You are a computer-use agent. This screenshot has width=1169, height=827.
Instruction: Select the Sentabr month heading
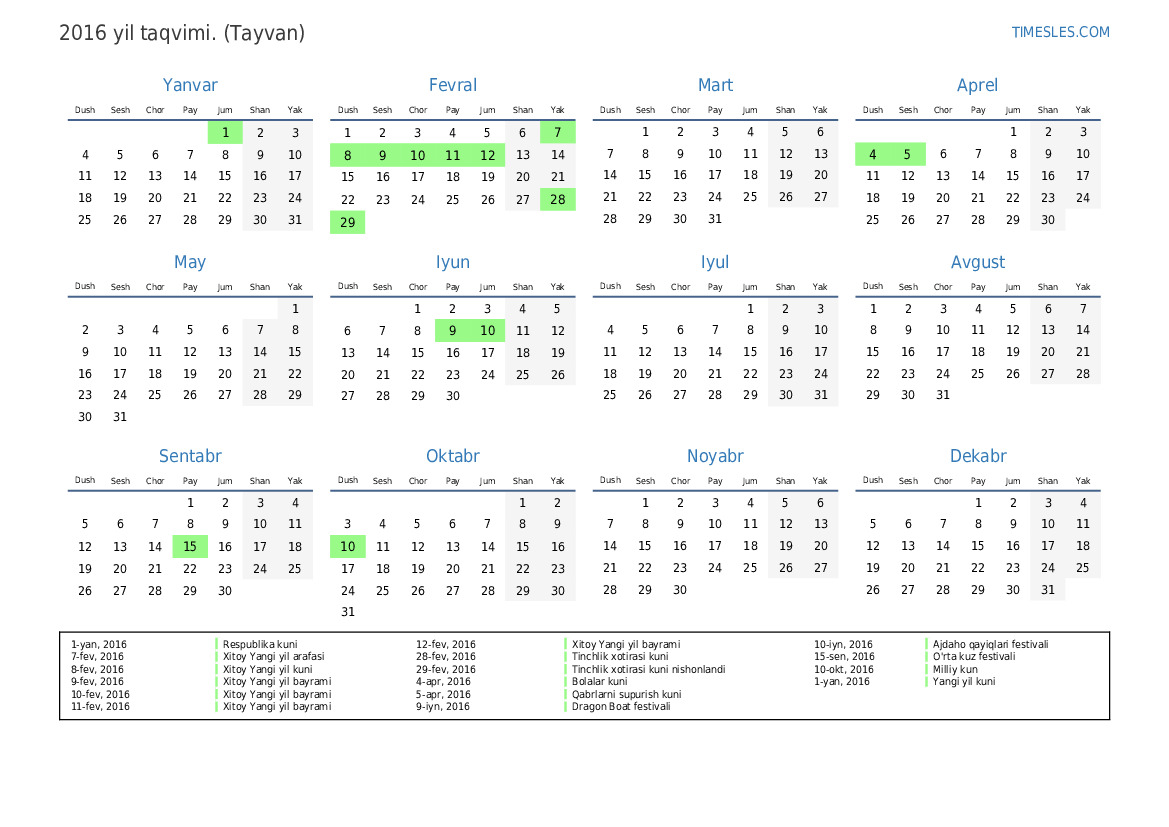point(190,456)
